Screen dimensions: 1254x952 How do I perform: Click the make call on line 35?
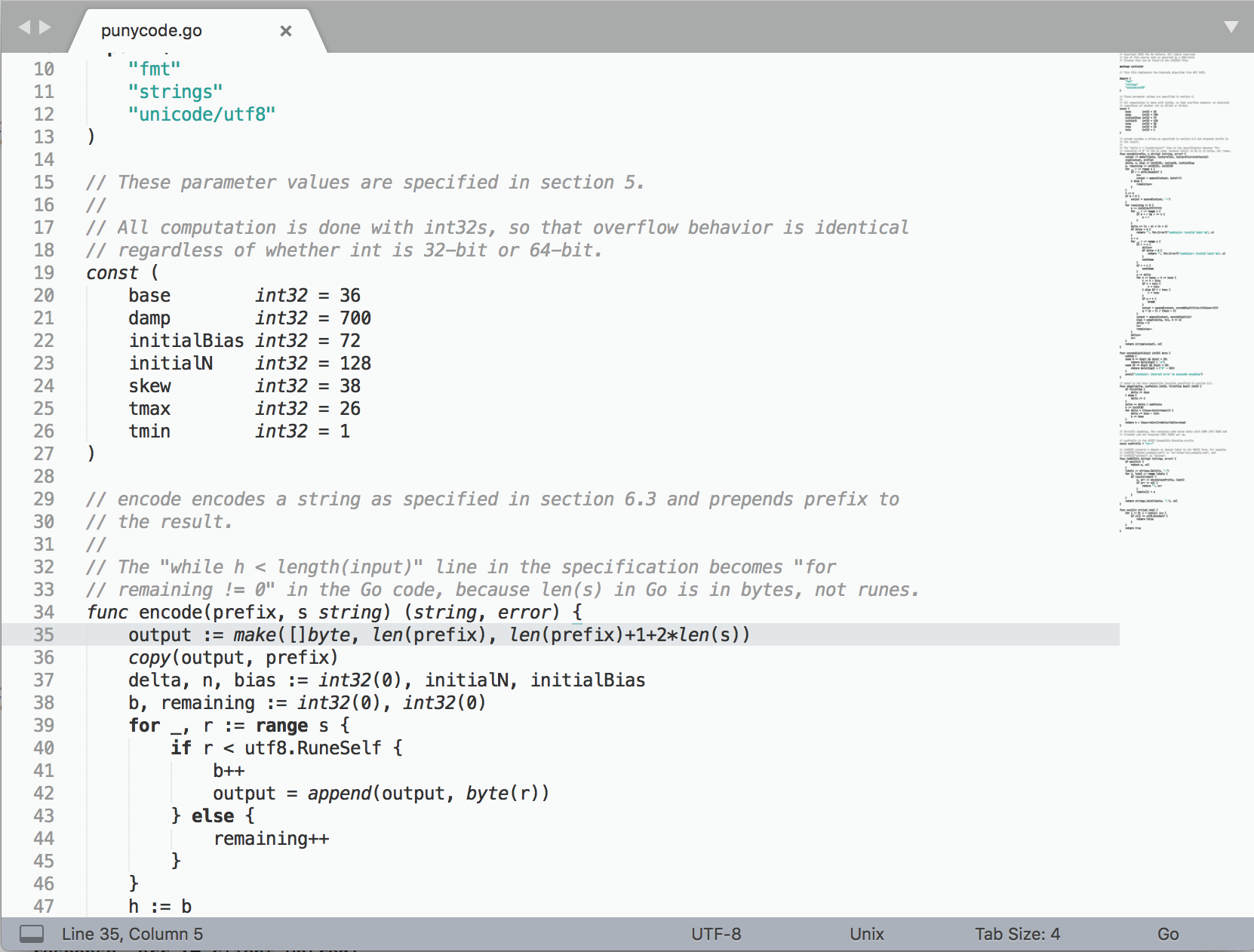(255, 635)
